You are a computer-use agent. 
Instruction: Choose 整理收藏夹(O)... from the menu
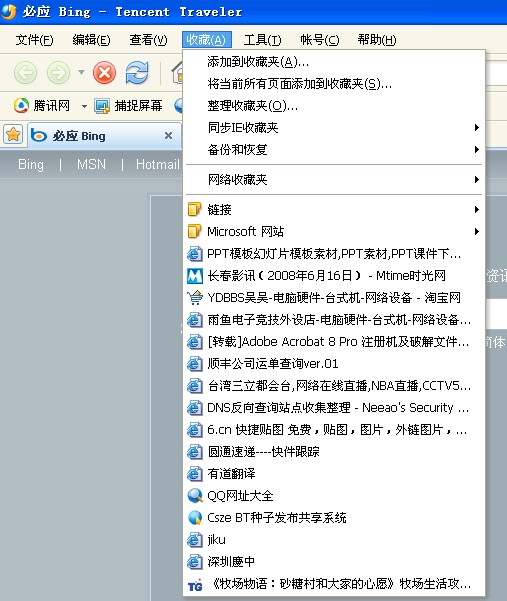pos(333,105)
